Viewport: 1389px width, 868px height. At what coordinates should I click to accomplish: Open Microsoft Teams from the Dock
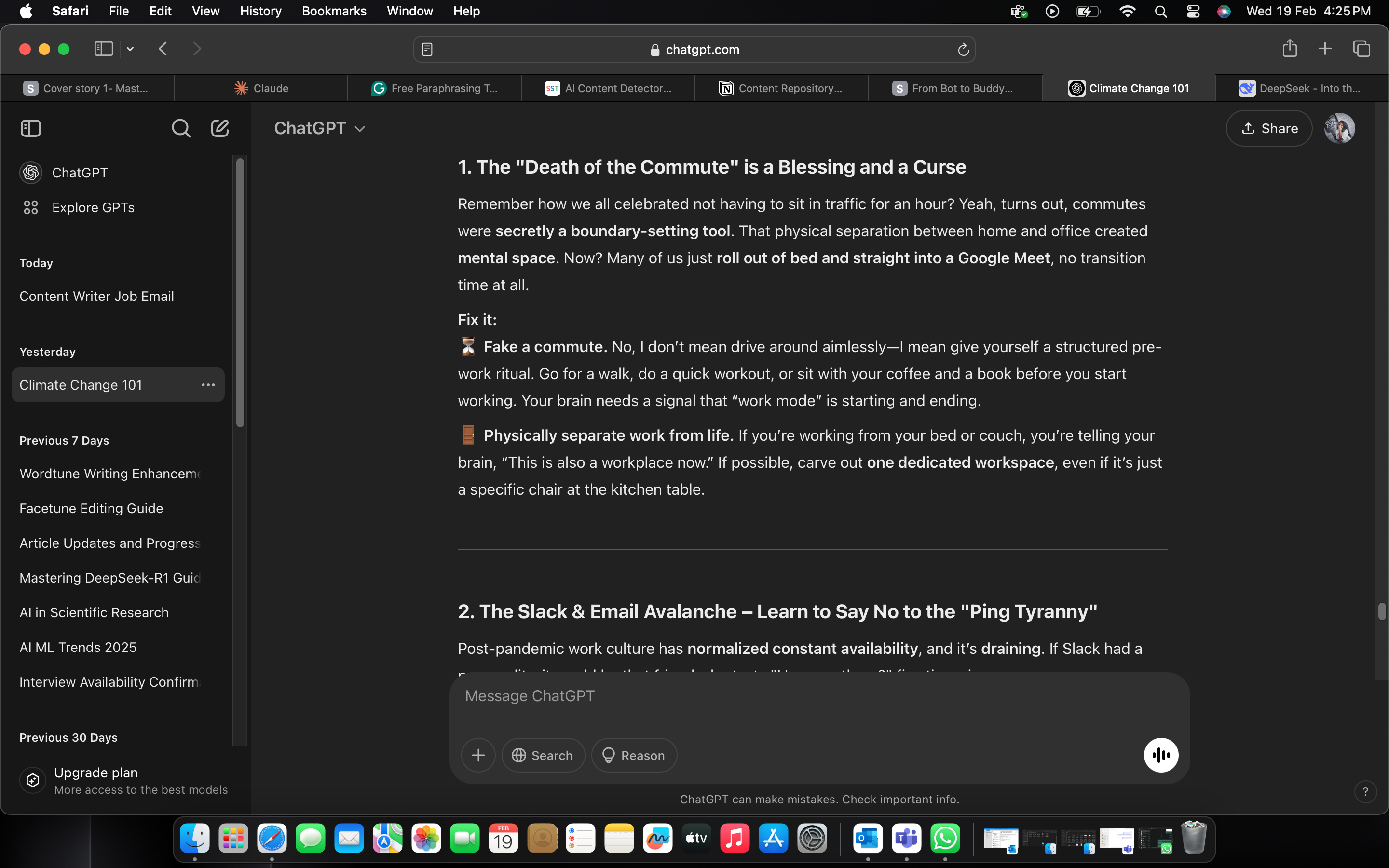pos(906,839)
